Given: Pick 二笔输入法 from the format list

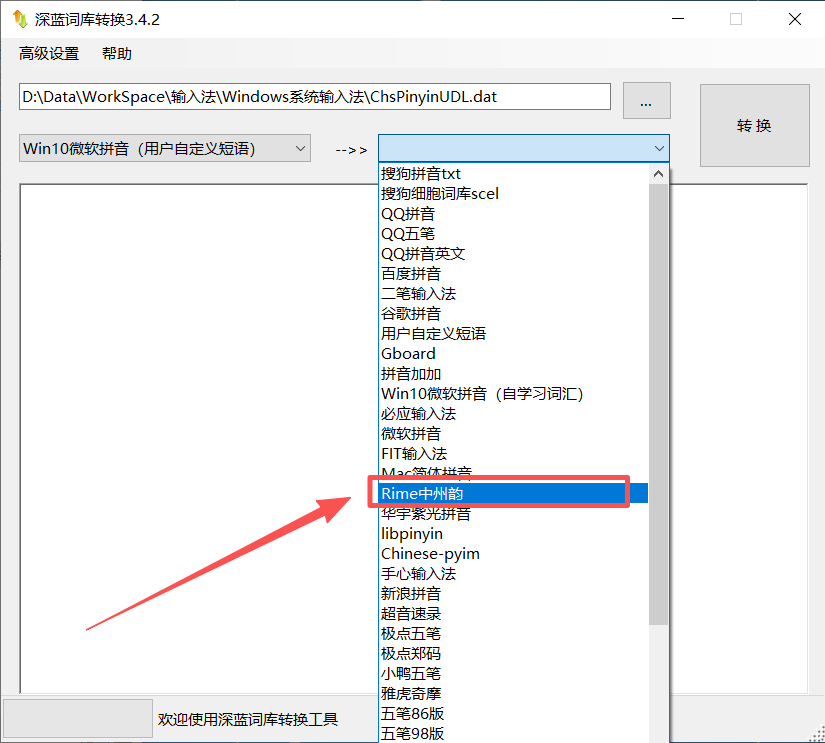Looking at the screenshot, I should [x=514, y=294].
